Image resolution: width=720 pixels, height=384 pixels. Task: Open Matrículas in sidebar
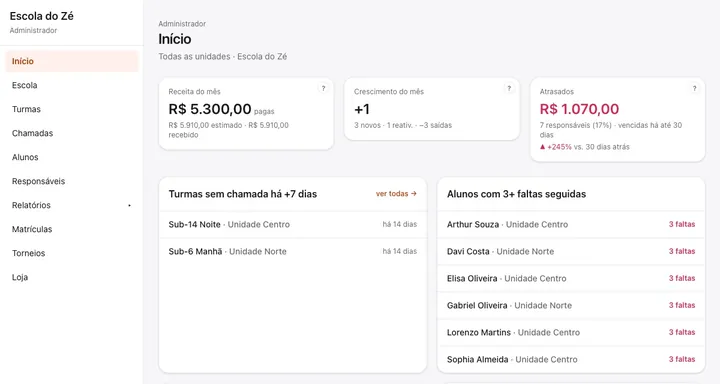72,229
